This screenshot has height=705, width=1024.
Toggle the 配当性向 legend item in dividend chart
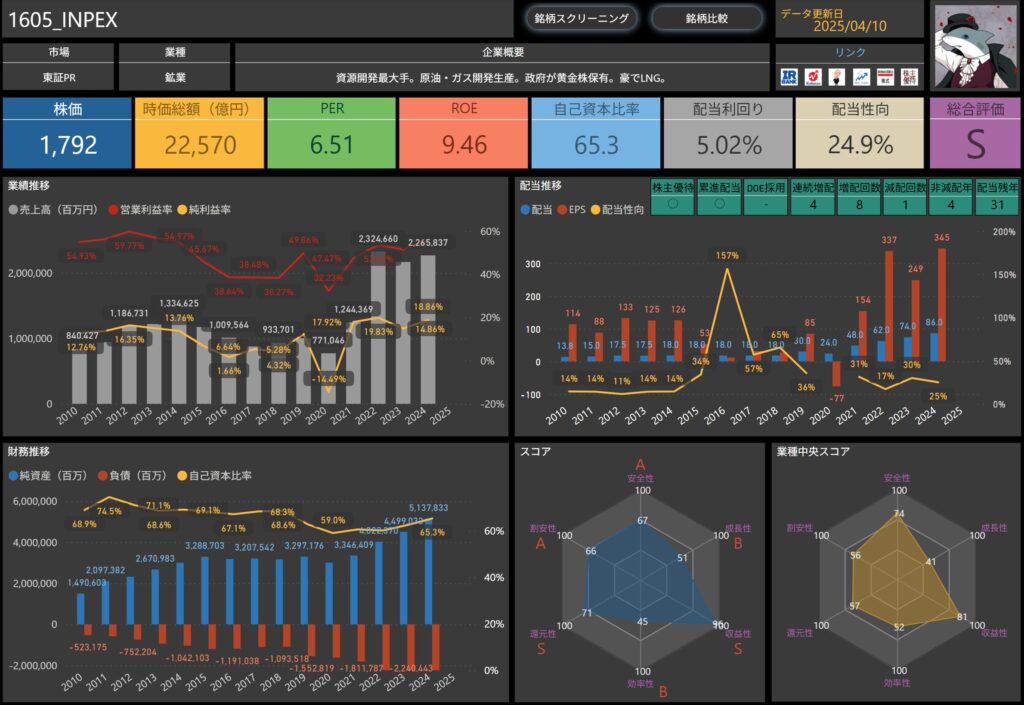617,210
